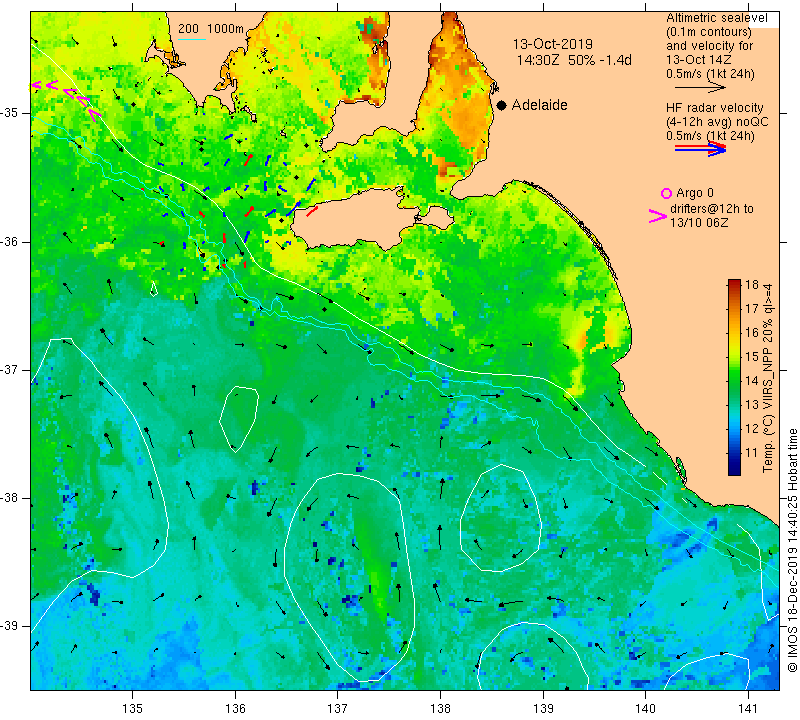The width and height of the screenshot is (800, 720).
Task: Click the latitude axis label -39
Action: point(10,626)
